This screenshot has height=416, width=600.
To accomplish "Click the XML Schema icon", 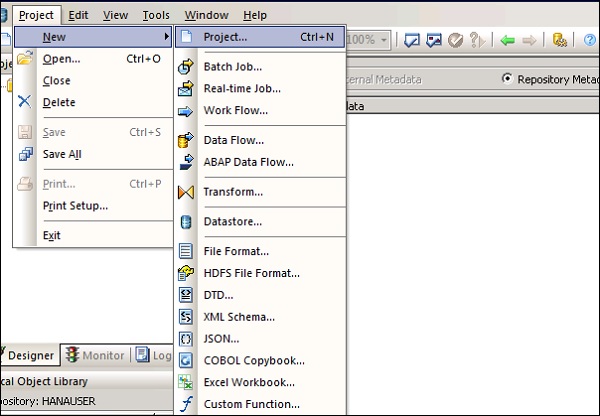I will click(185, 317).
